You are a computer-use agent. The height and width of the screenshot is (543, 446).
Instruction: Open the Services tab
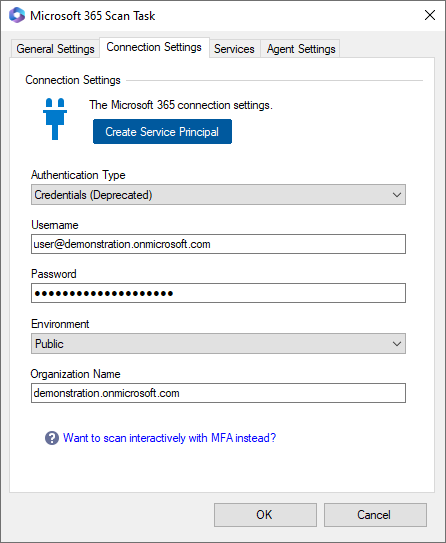(x=234, y=49)
